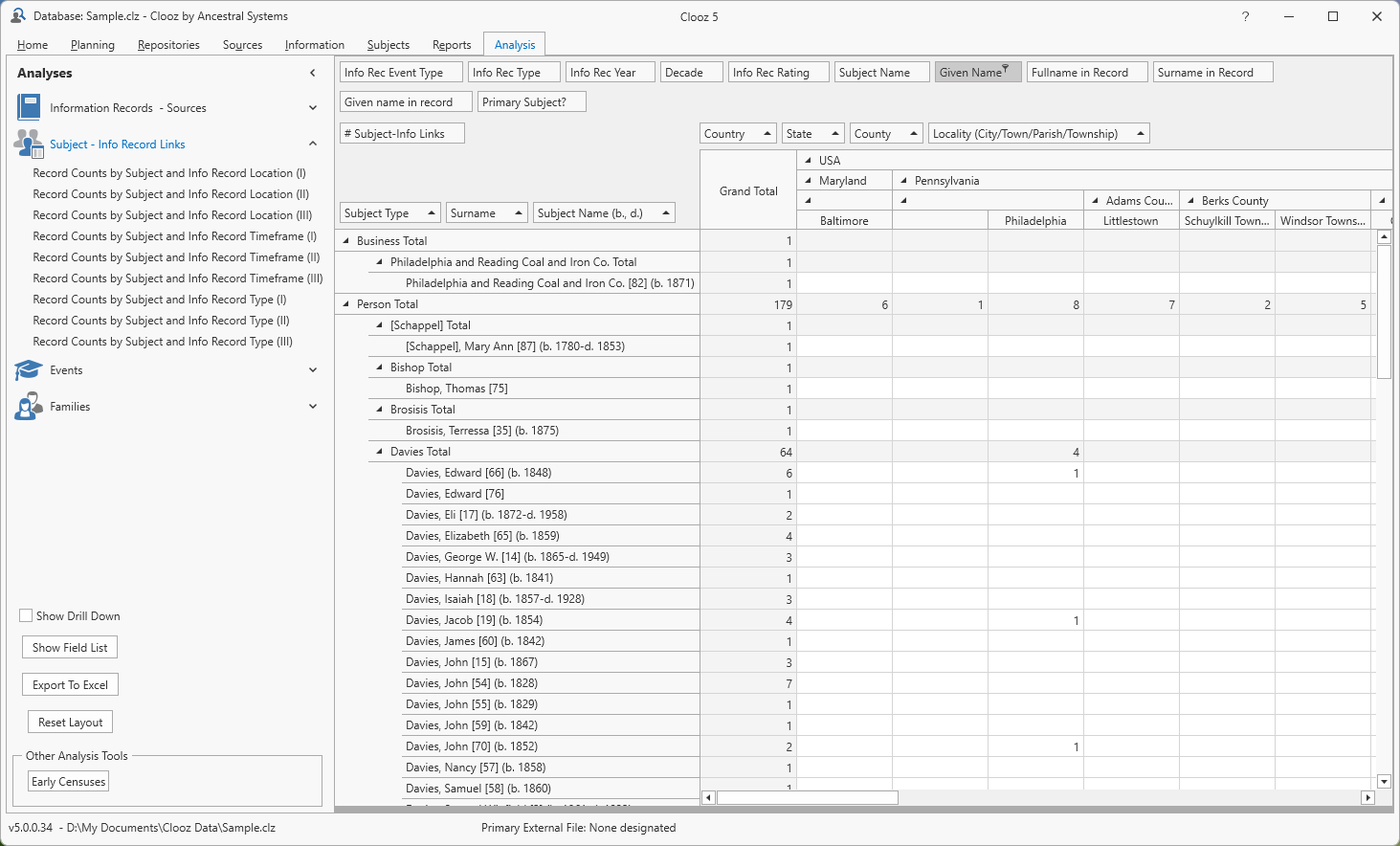Click the Reset Layout button

click(x=71, y=723)
